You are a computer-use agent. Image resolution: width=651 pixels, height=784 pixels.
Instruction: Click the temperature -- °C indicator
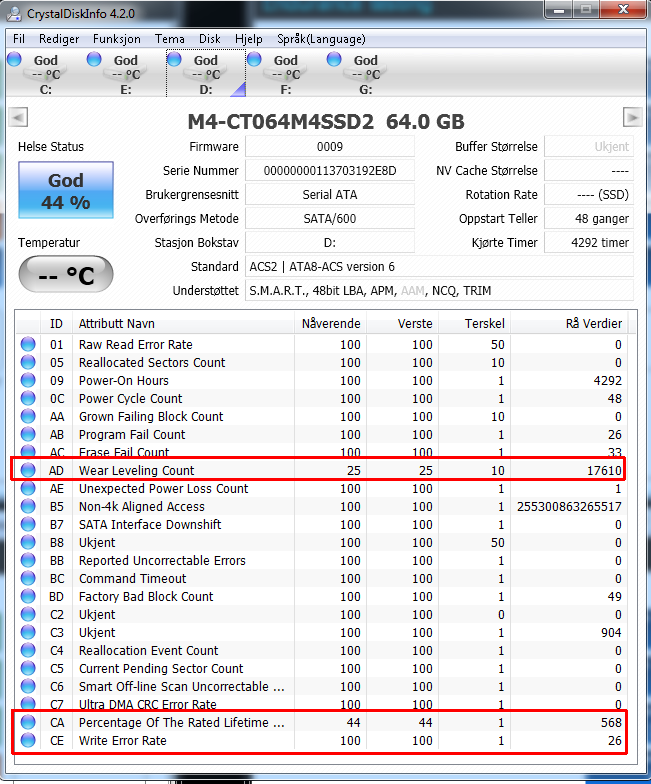pos(66,274)
